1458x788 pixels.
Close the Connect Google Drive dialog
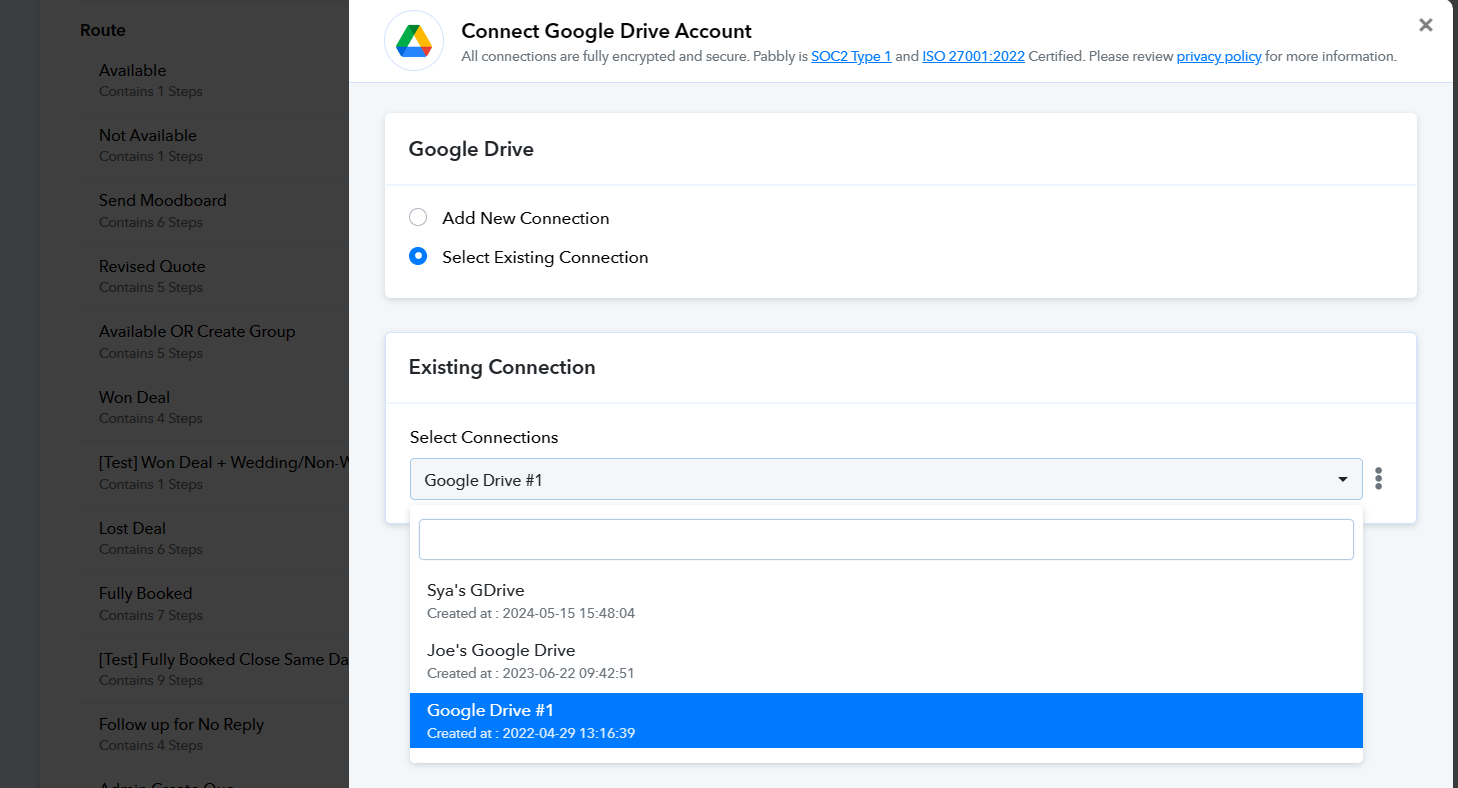tap(1425, 25)
